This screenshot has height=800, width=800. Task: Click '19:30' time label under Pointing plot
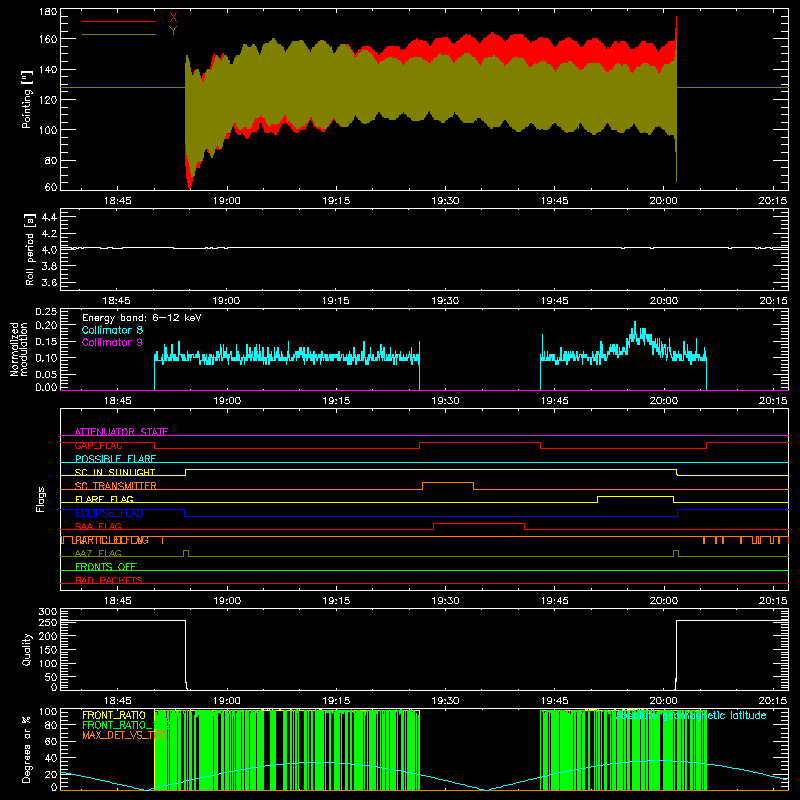click(445, 201)
